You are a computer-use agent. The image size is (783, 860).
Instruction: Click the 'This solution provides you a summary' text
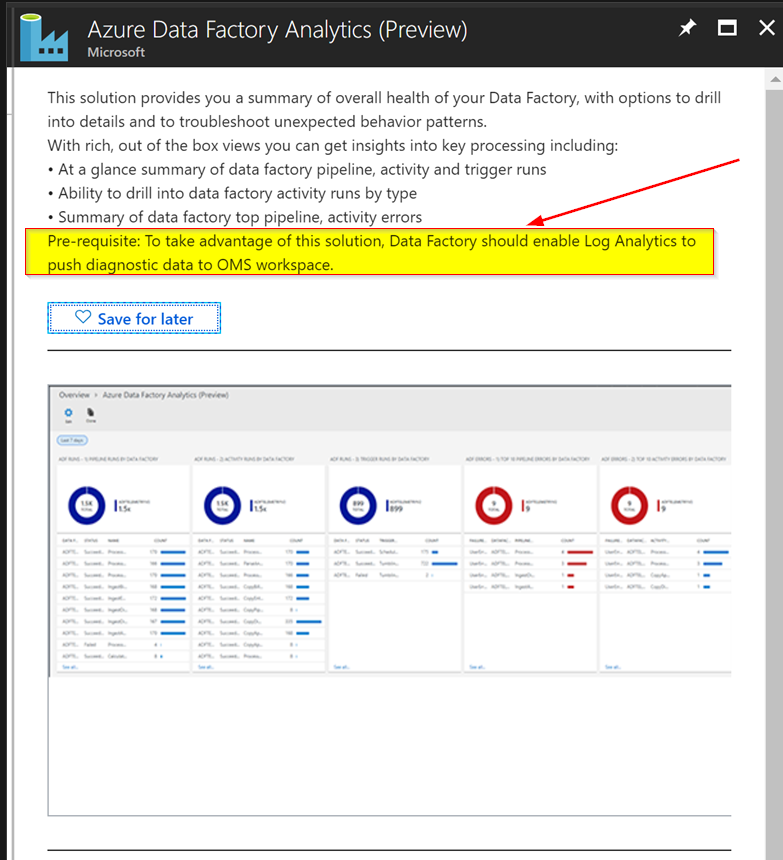(384, 110)
